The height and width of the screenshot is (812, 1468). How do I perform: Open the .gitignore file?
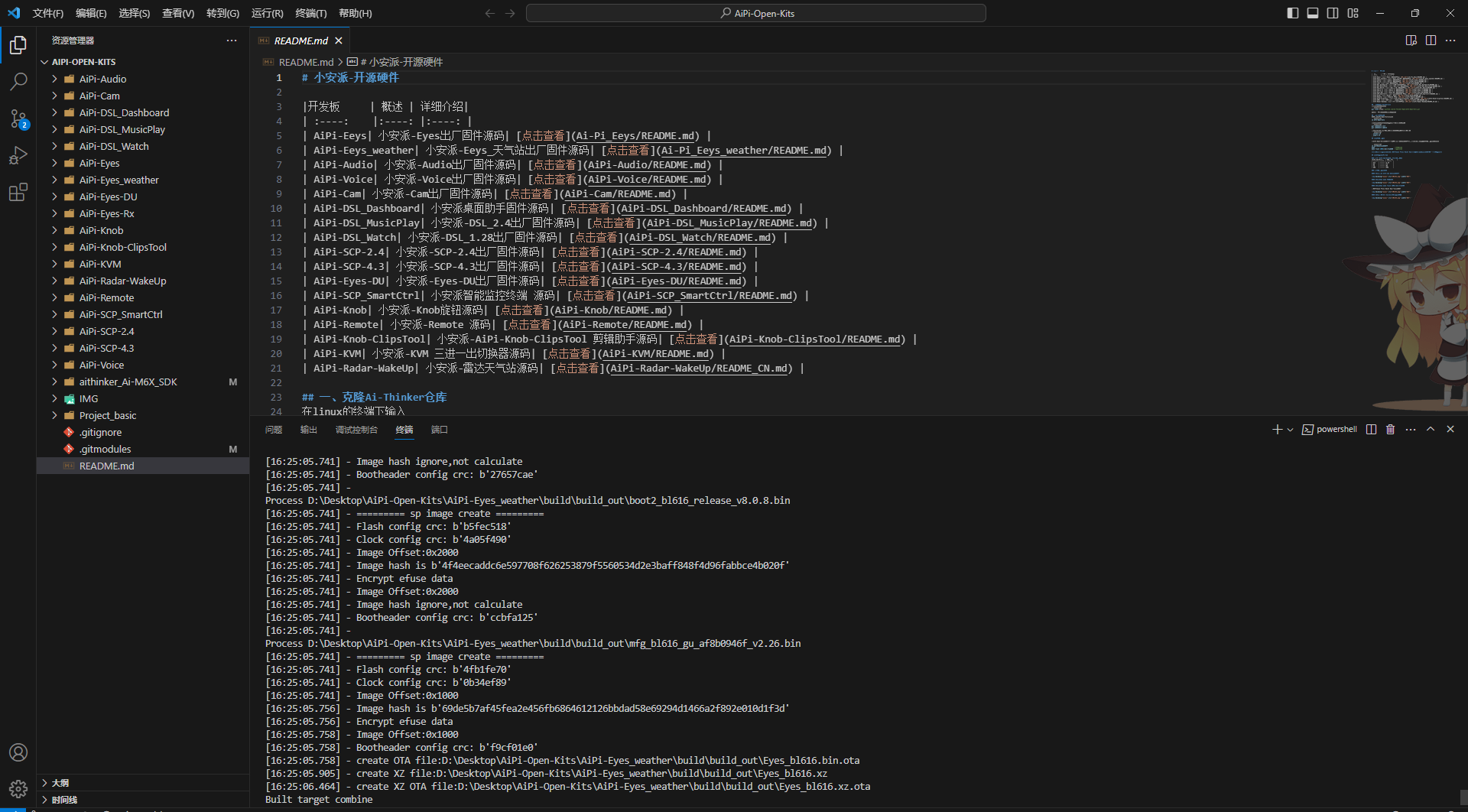click(143, 432)
